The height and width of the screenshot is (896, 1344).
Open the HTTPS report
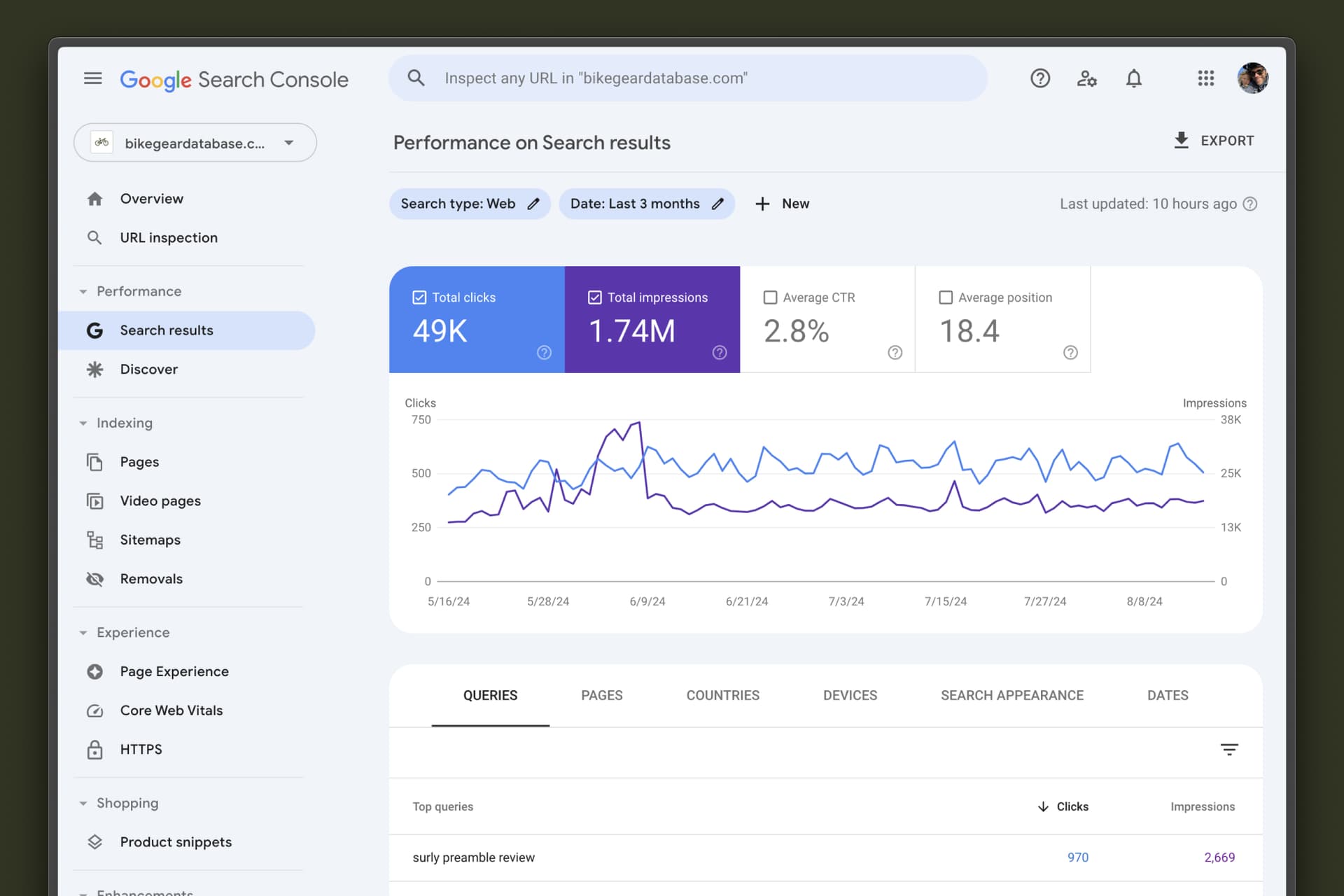coord(141,749)
